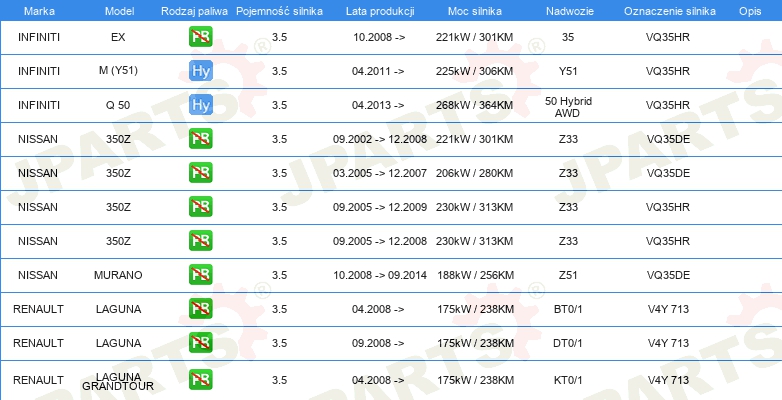
Task: Click the Moc silnika column header
Action: (x=475, y=11)
